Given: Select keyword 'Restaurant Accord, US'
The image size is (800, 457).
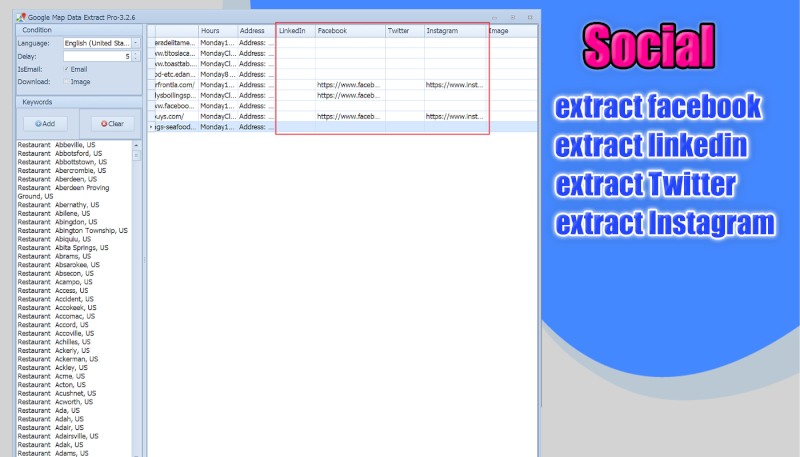Looking at the screenshot, I should click(x=53, y=325).
